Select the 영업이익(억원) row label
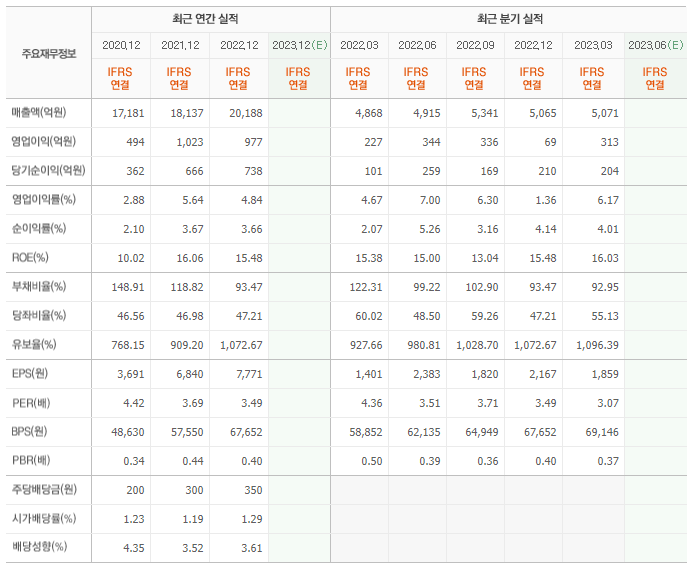 [43, 142]
